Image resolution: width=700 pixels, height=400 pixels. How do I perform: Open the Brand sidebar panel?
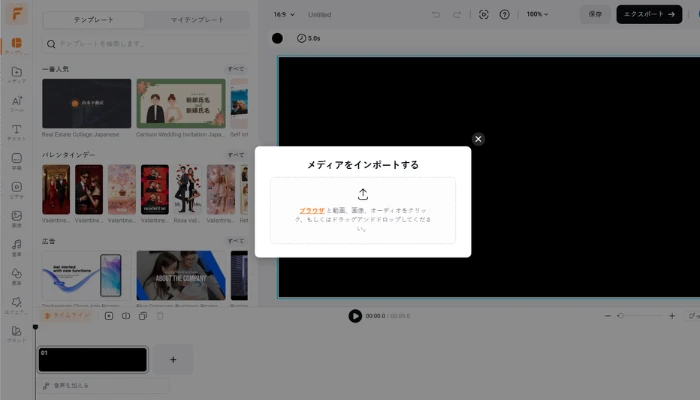[x=17, y=333]
